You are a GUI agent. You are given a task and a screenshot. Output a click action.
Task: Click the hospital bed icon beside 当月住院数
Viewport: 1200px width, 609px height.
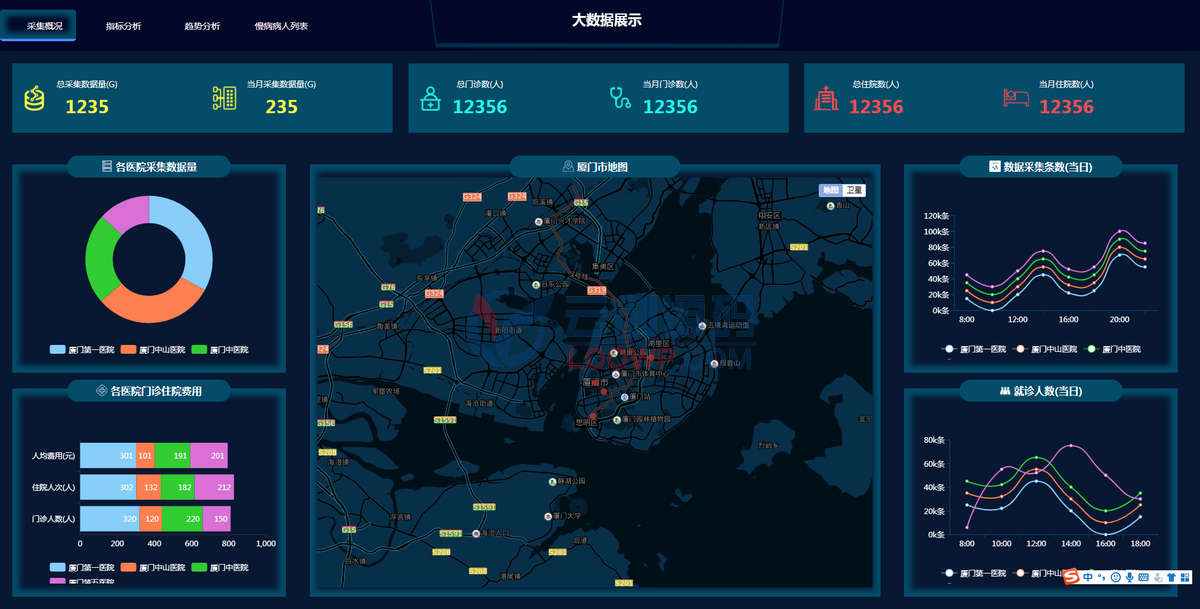[x=1016, y=98]
